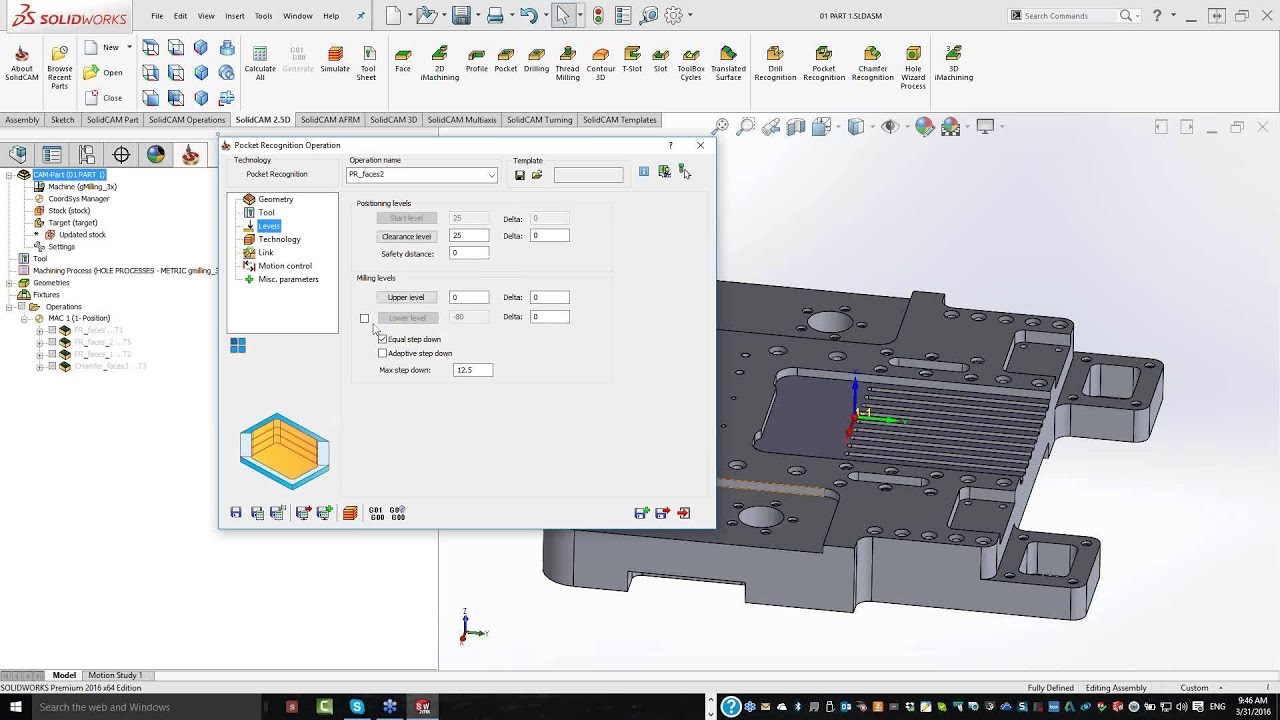
Task: Open the File menu
Action: coord(157,16)
